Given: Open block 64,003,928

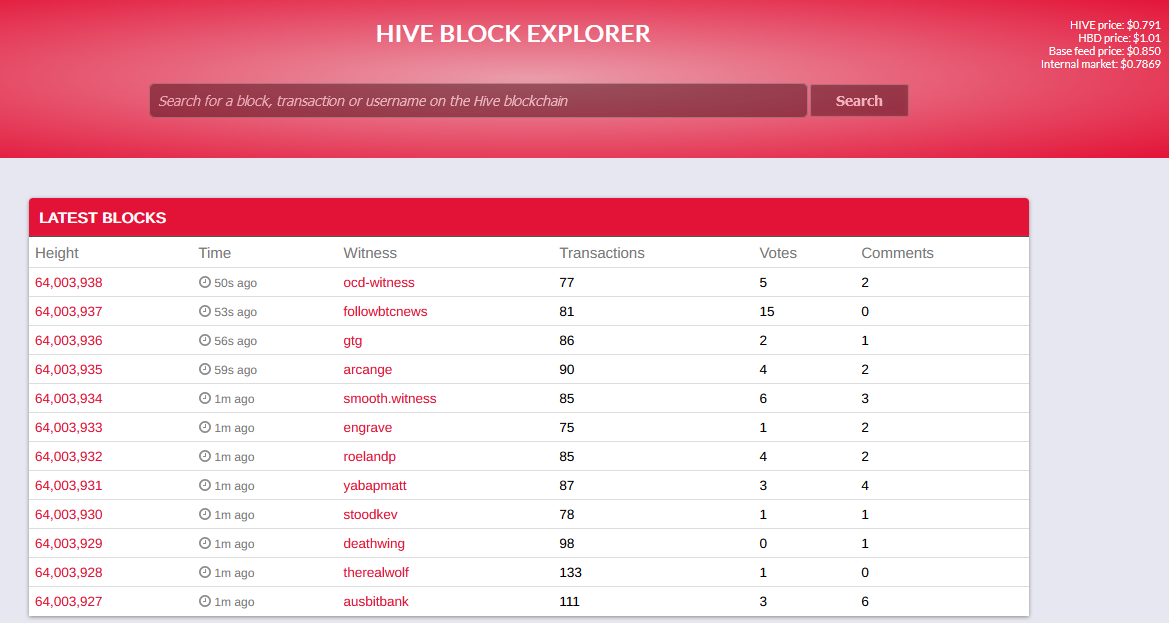Looking at the screenshot, I should point(69,573).
